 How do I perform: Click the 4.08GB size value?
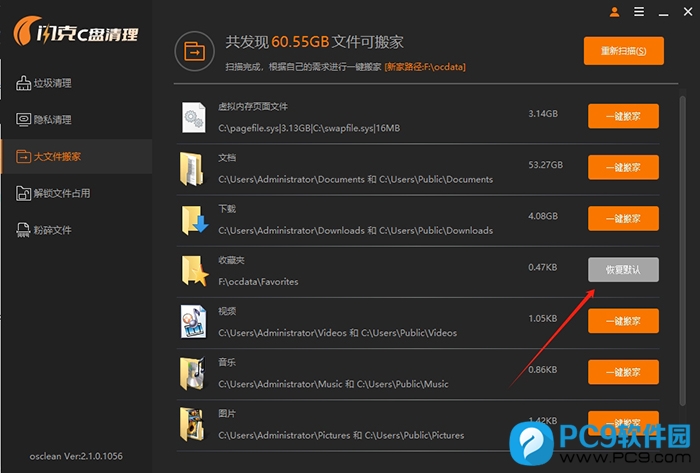pyautogui.click(x=543, y=216)
